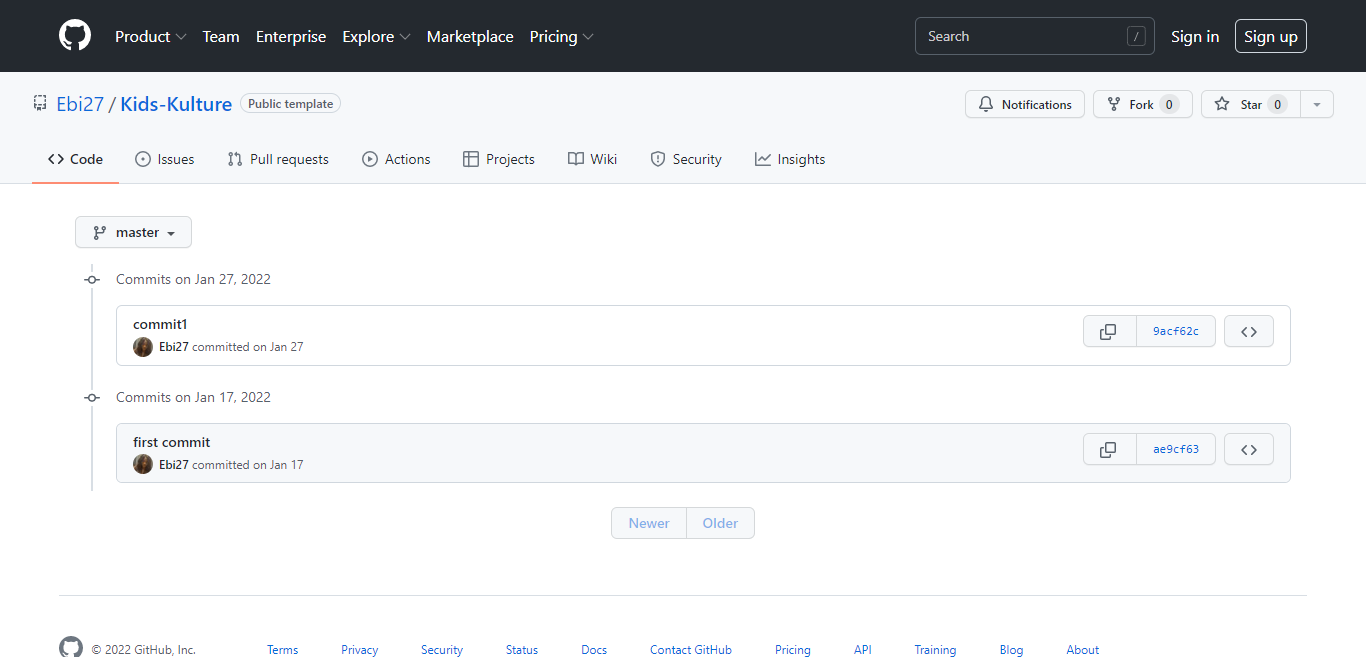Copy full SHA for commit ae9cf63
1366x657 pixels.
[1109, 449]
